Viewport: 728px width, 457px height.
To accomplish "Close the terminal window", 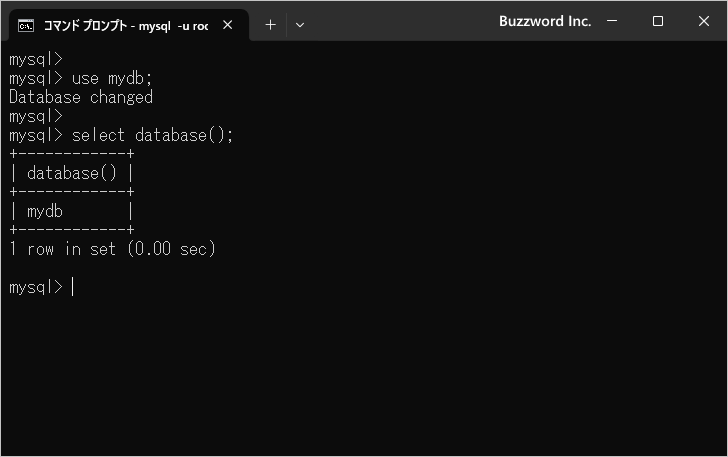I will [703, 21].
